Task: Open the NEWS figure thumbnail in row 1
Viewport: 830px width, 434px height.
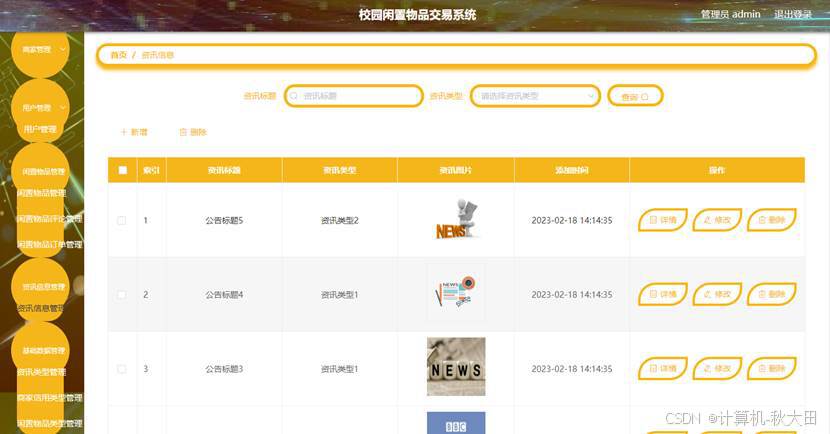Action: 456,220
